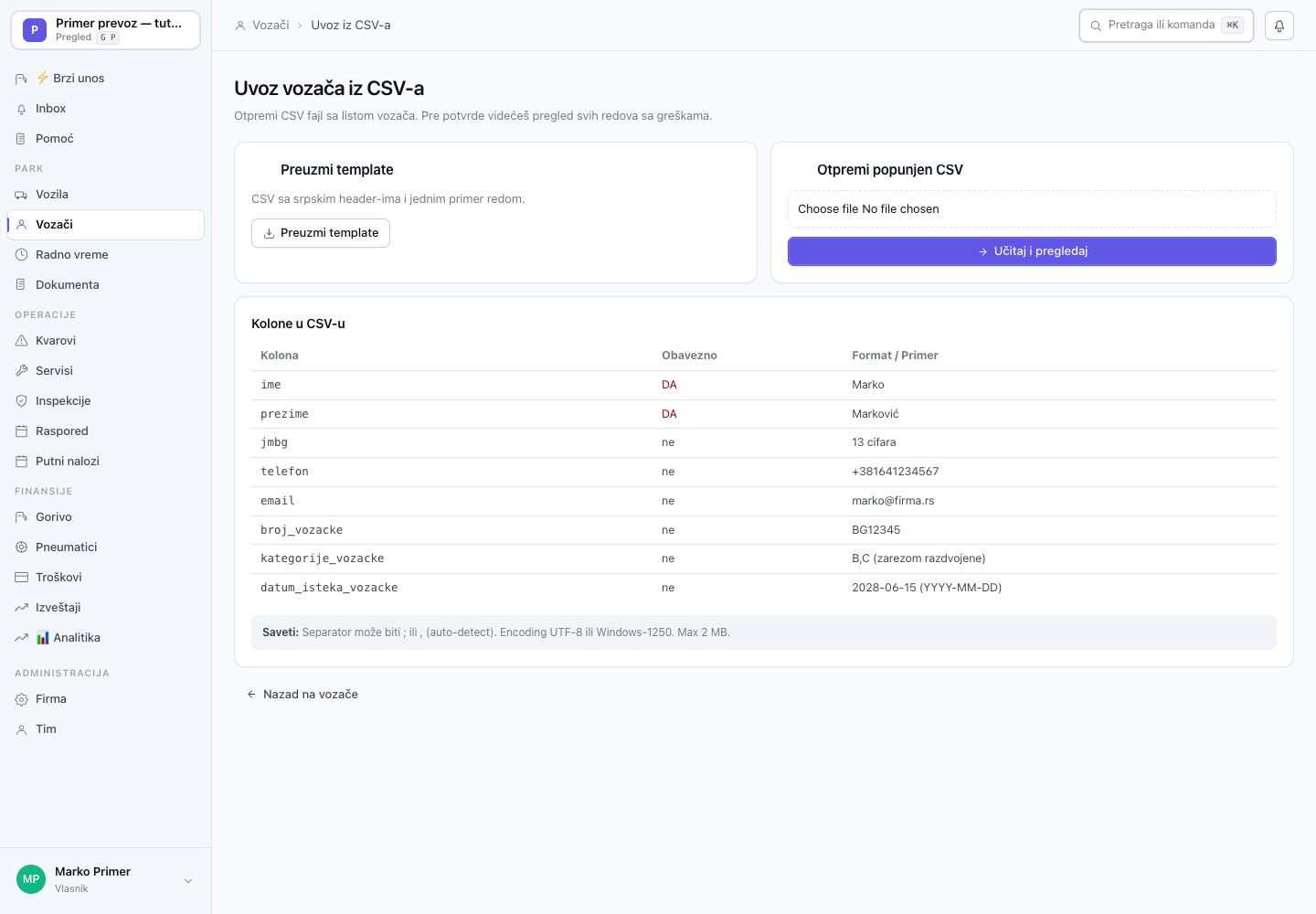1316x914 pixels.
Task: Follow the Nazad na vozače link
Action: pyautogui.click(x=302, y=695)
